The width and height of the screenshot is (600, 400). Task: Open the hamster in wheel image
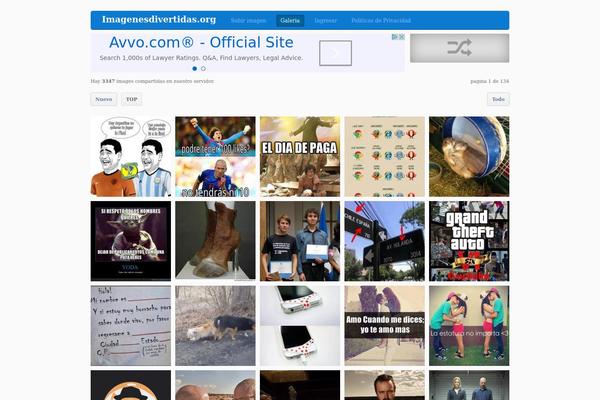(x=469, y=157)
